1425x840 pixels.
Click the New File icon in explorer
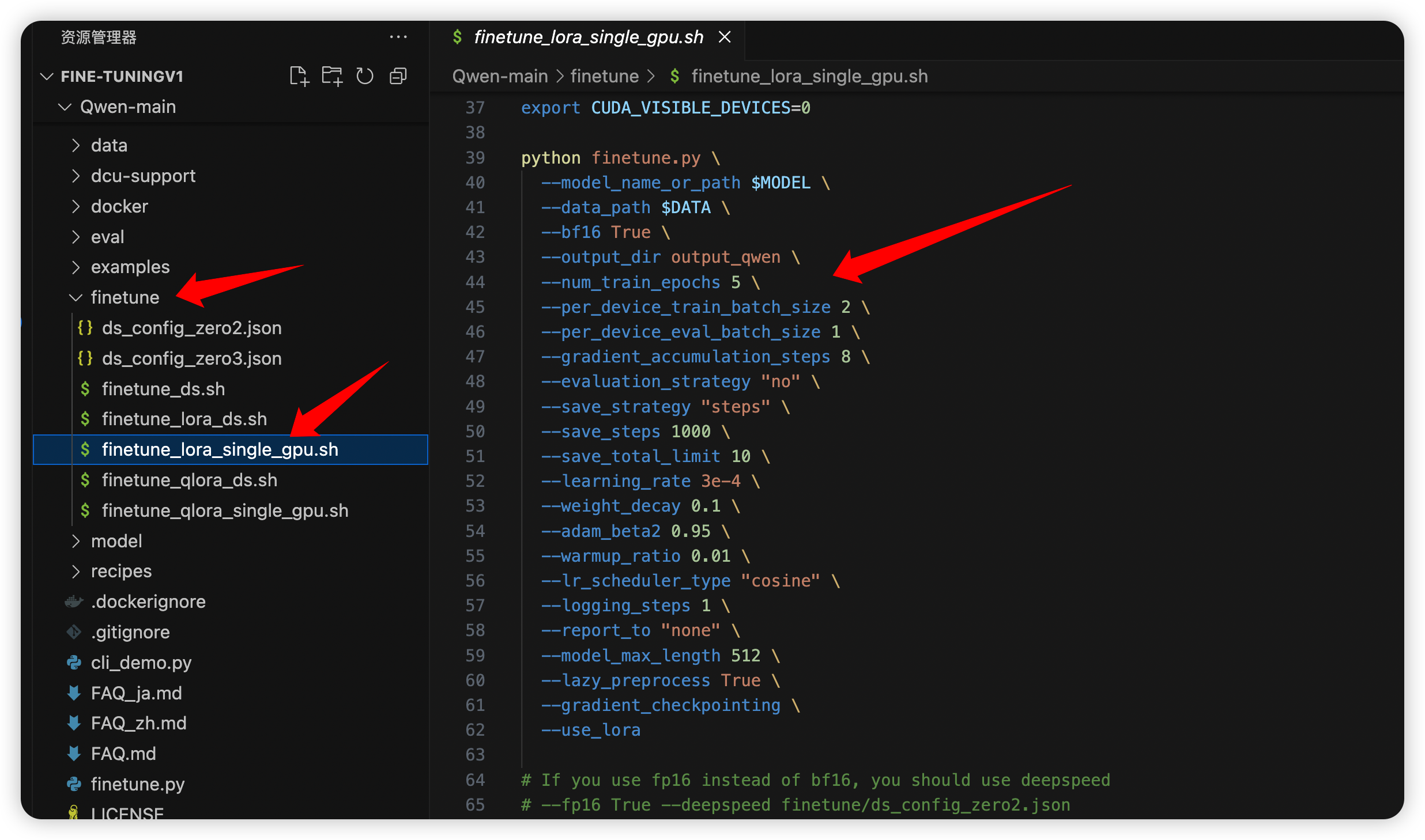[x=299, y=76]
